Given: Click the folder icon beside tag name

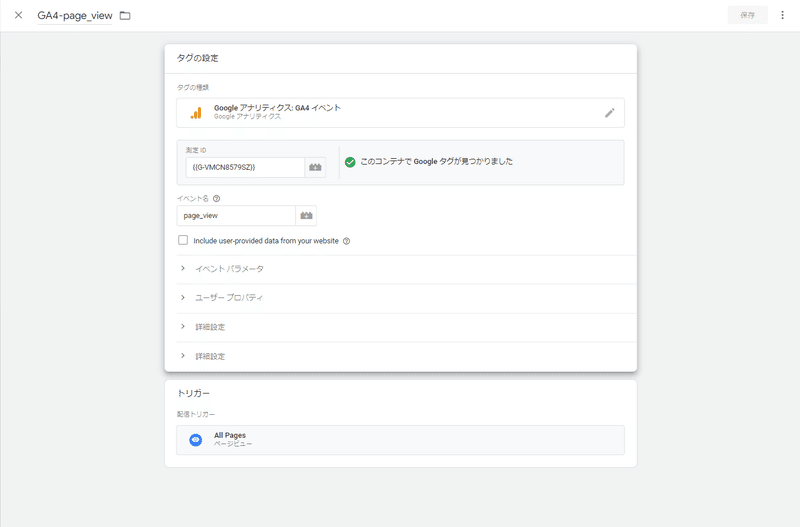Looking at the screenshot, I should pyautogui.click(x=125, y=16).
